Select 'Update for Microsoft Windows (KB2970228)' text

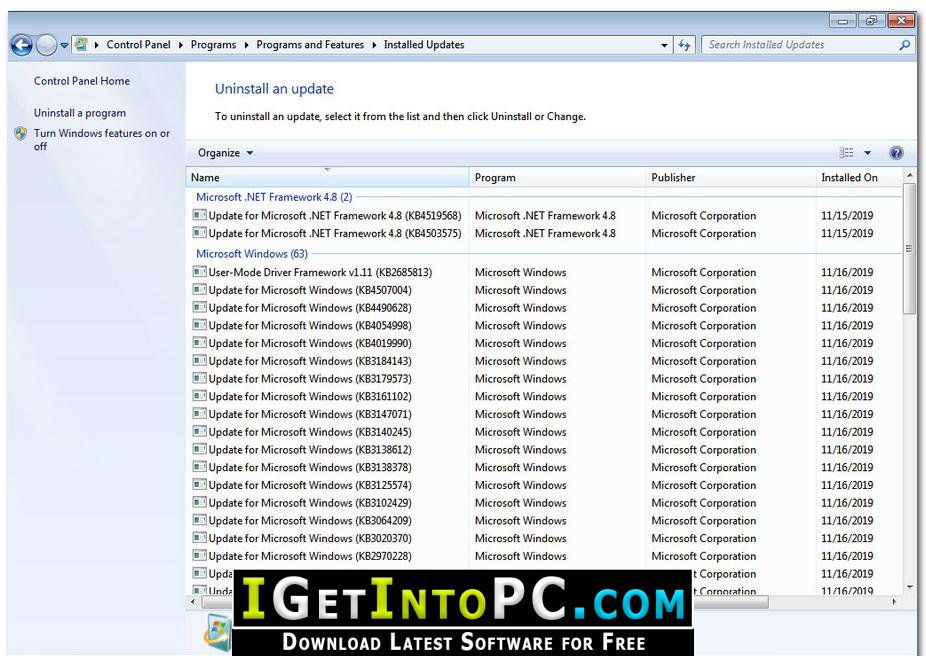pos(310,556)
